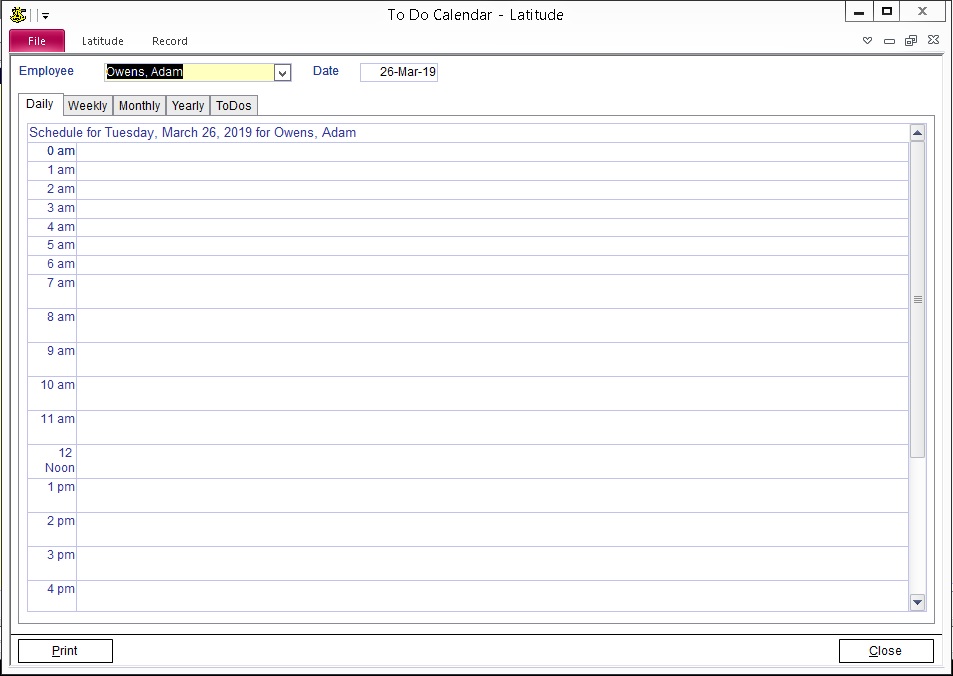Switch to the Weekly tab
953x676 pixels.
88,106
